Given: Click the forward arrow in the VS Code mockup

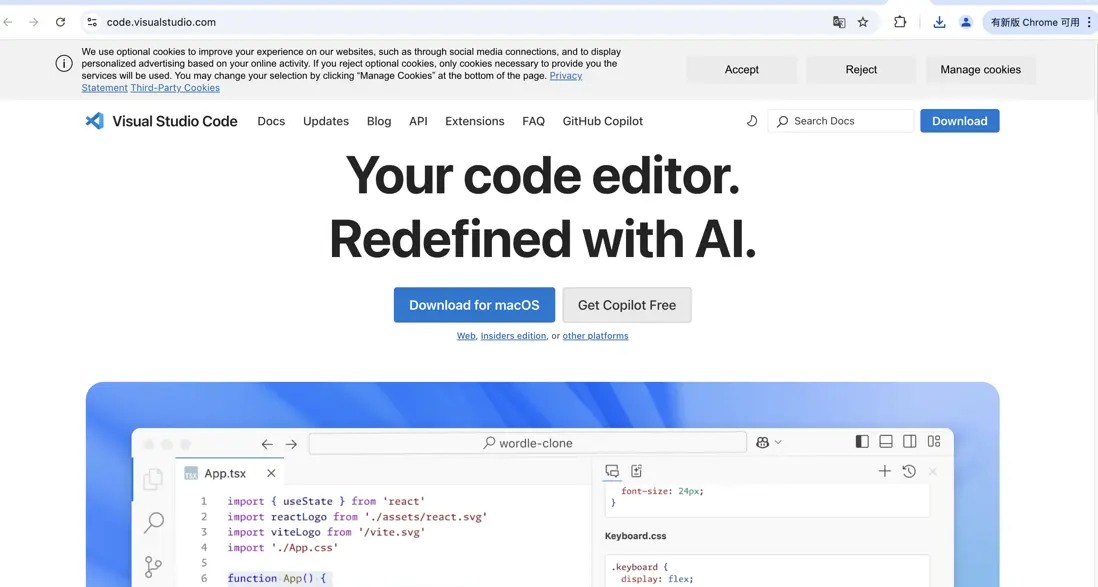Looking at the screenshot, I should [291, 444].
